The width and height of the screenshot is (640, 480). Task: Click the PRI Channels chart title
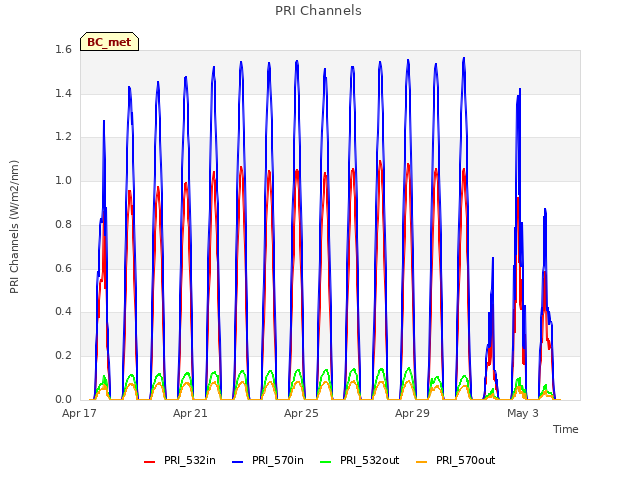pyautogui.click(x=318, y=11)
